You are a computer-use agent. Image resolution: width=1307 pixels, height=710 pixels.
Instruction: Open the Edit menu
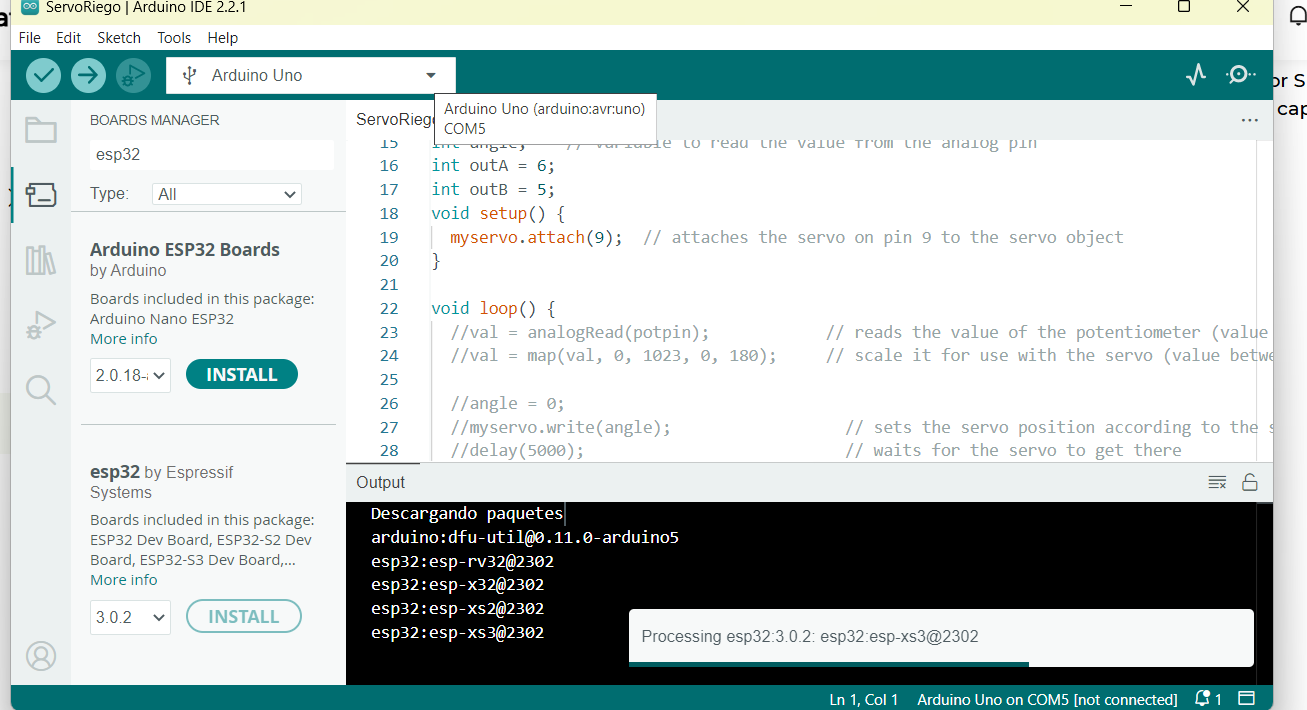pyautogui.click(x=68, y=37)
